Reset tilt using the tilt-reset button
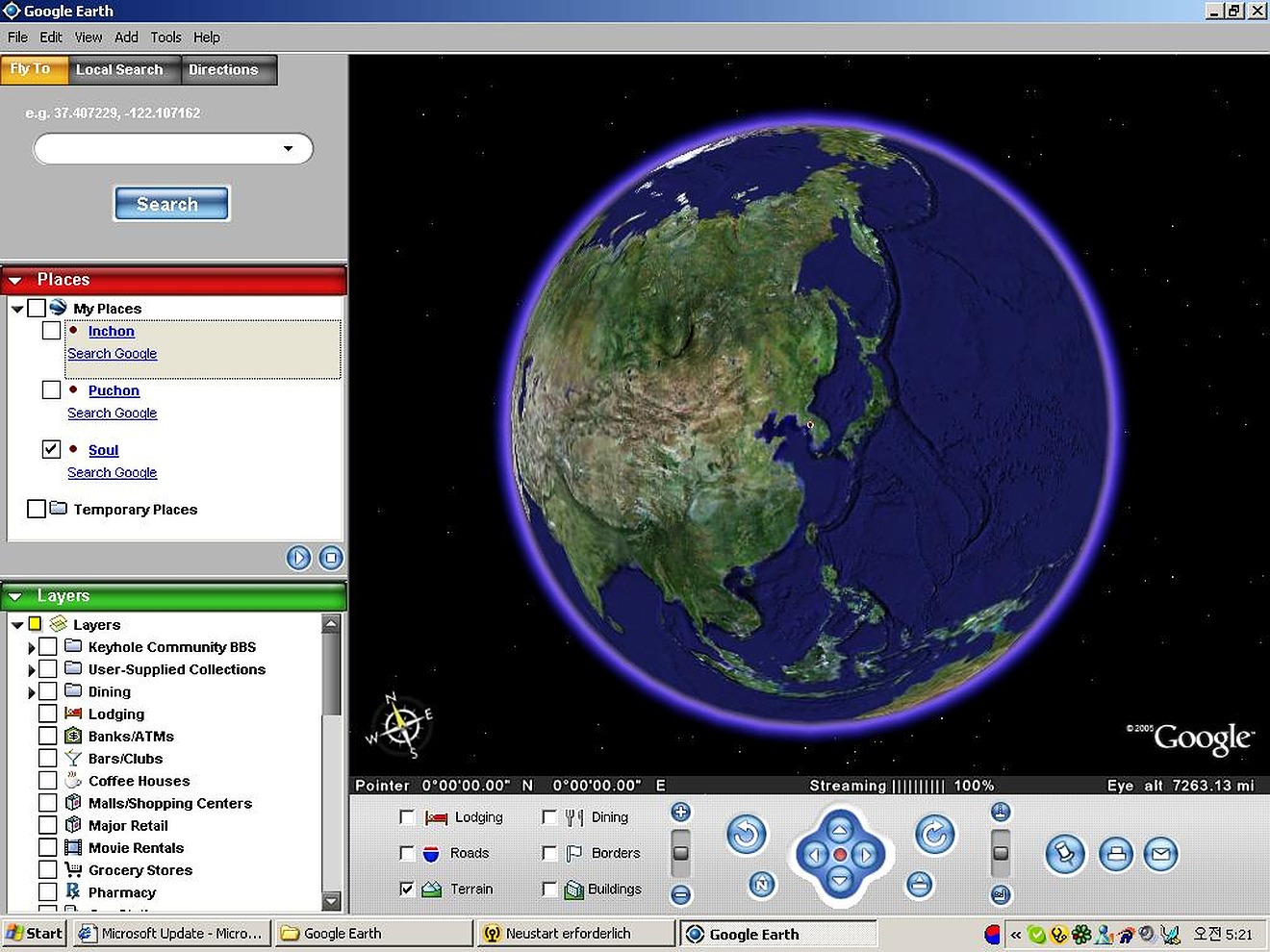1270x952 pixels. [x=919, y=885]
